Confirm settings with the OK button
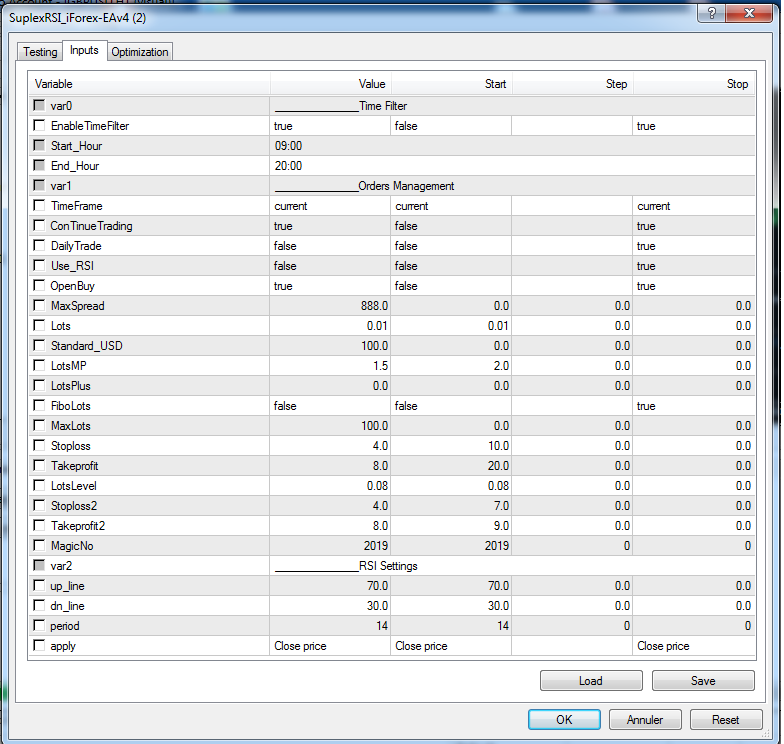 [x=564, y=720]
